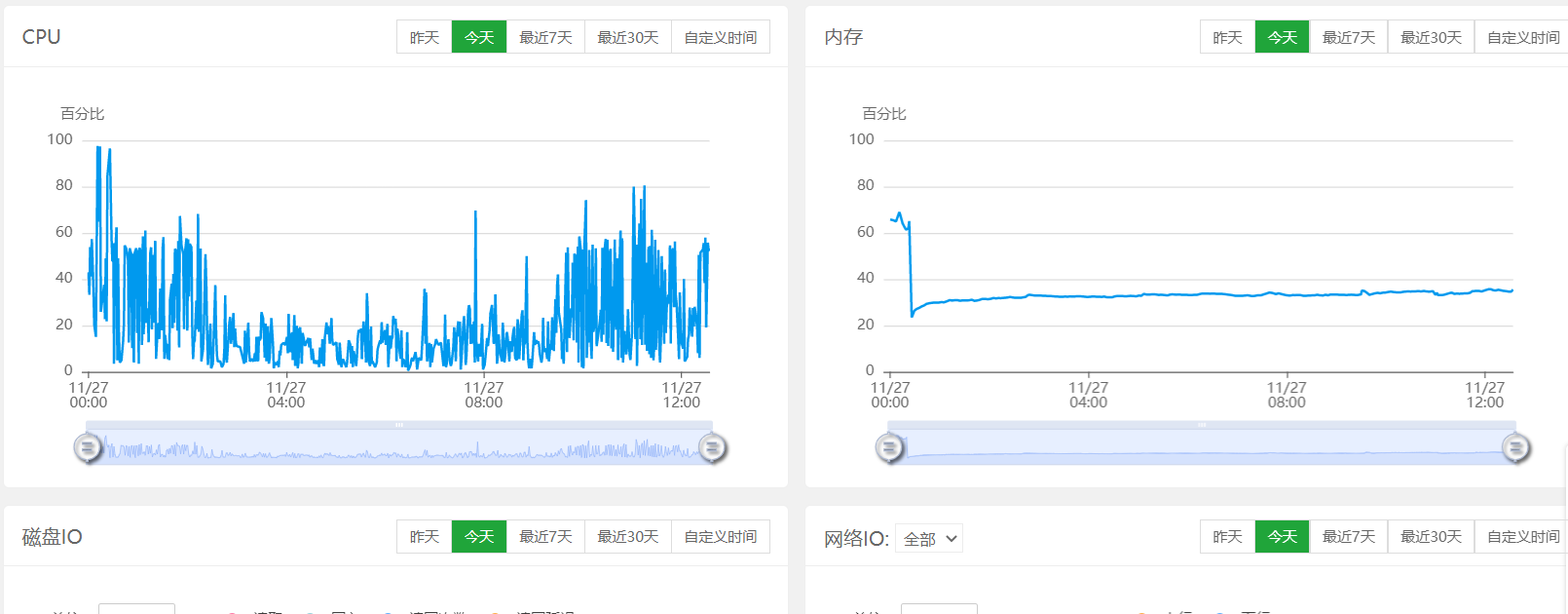Select 今天 tab in 网络IO panel
1568x614 pixels.
coord(1283,537)
